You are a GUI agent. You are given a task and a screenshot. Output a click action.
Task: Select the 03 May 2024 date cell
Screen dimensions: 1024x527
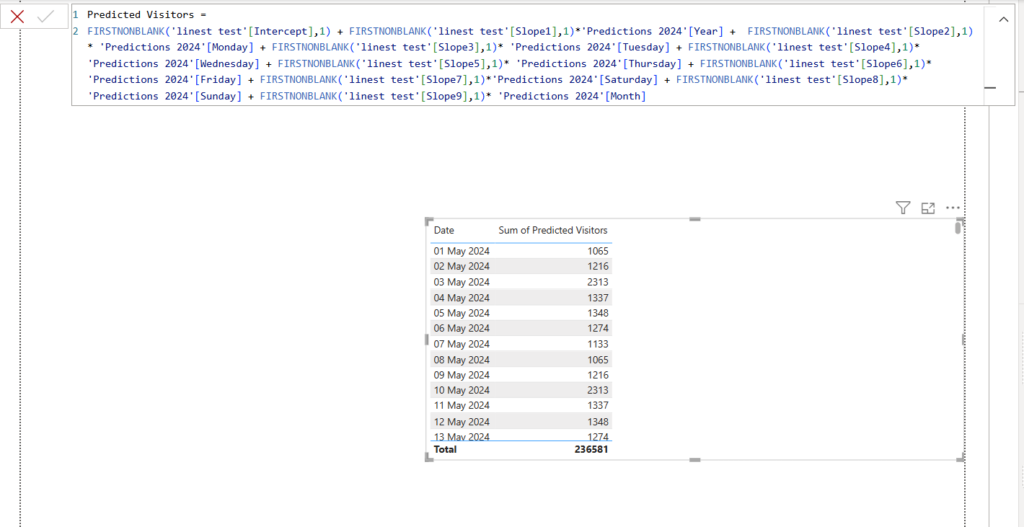click(462, 282)
